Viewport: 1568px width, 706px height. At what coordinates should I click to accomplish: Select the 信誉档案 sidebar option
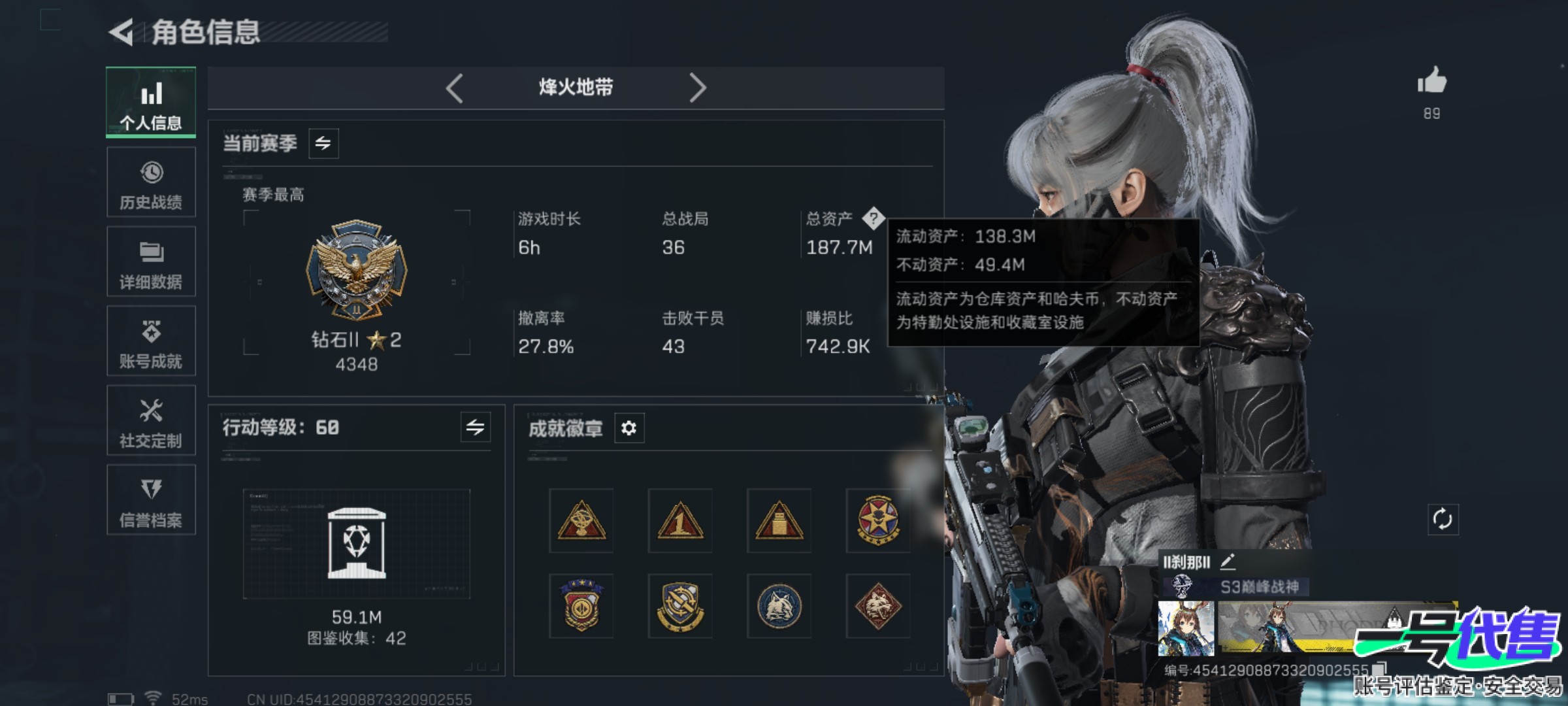coord(151,500)
